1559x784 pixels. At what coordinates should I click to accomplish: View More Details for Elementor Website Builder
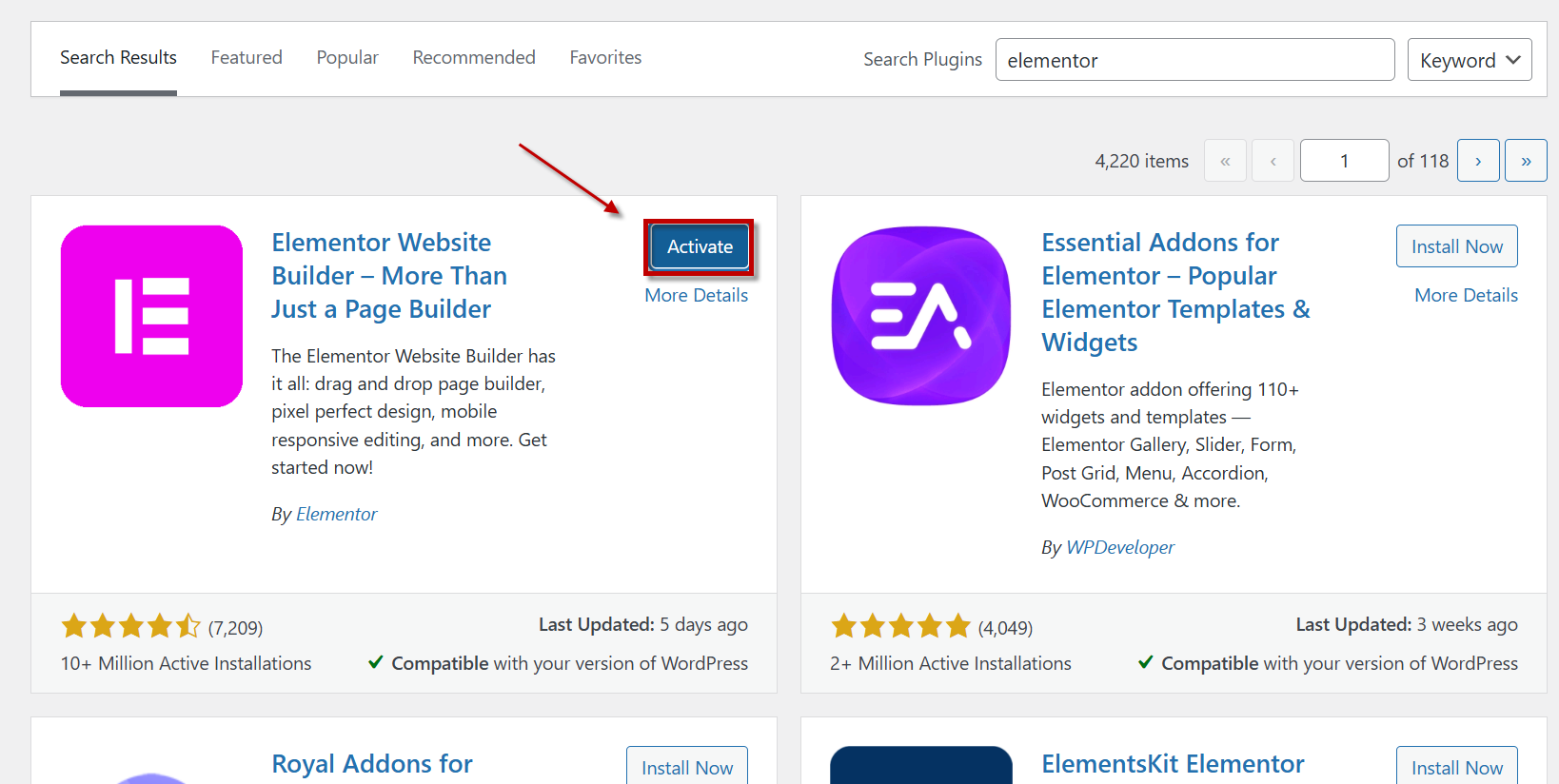[x=696, y=296]
